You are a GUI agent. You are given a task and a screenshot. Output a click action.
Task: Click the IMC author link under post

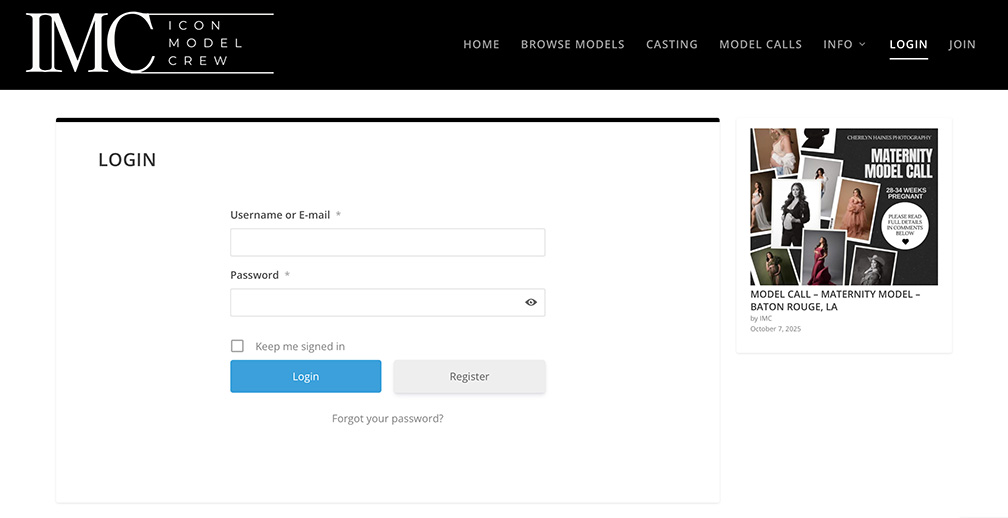(x=765, y=319)
